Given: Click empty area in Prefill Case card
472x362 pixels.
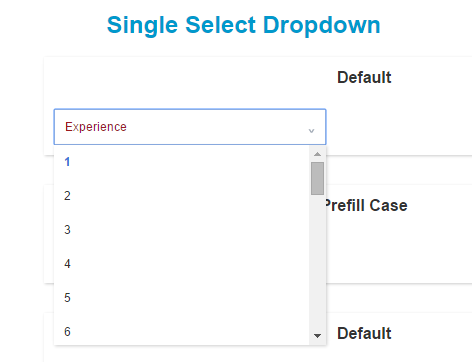Looking at the screenshot, I should (x=400, y=250).
